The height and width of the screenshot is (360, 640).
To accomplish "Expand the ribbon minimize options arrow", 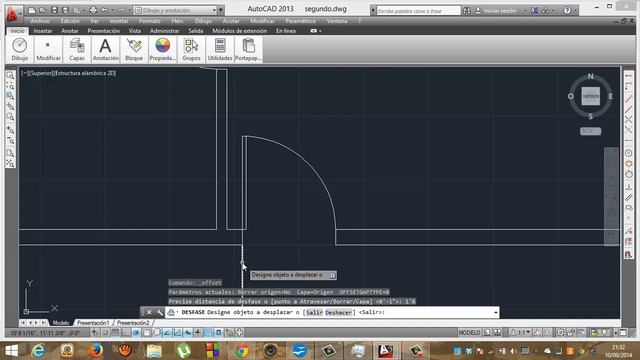I will pyautogui.click(x=320, y=31).
